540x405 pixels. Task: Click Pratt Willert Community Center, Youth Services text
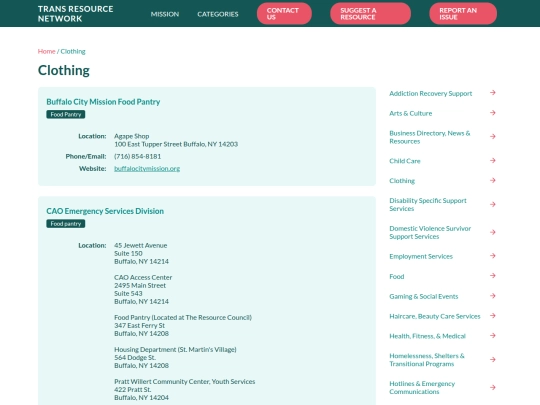(185, 382)
